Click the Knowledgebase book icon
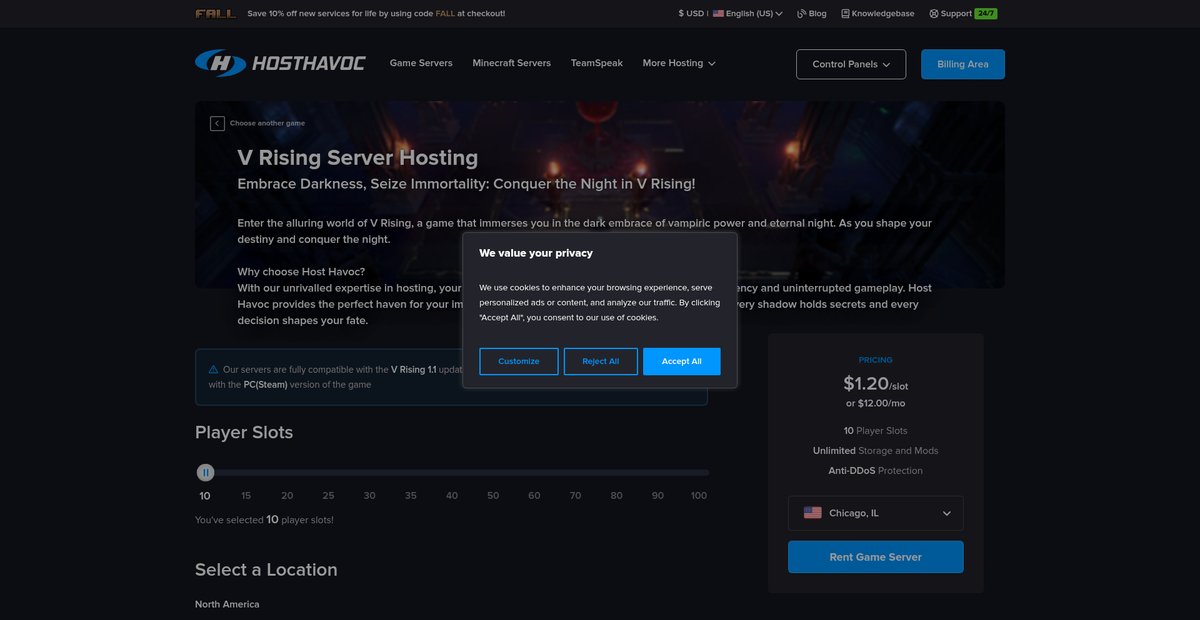Image resolution: width=1200 pixels, height=620 pixels. (845, 14)
